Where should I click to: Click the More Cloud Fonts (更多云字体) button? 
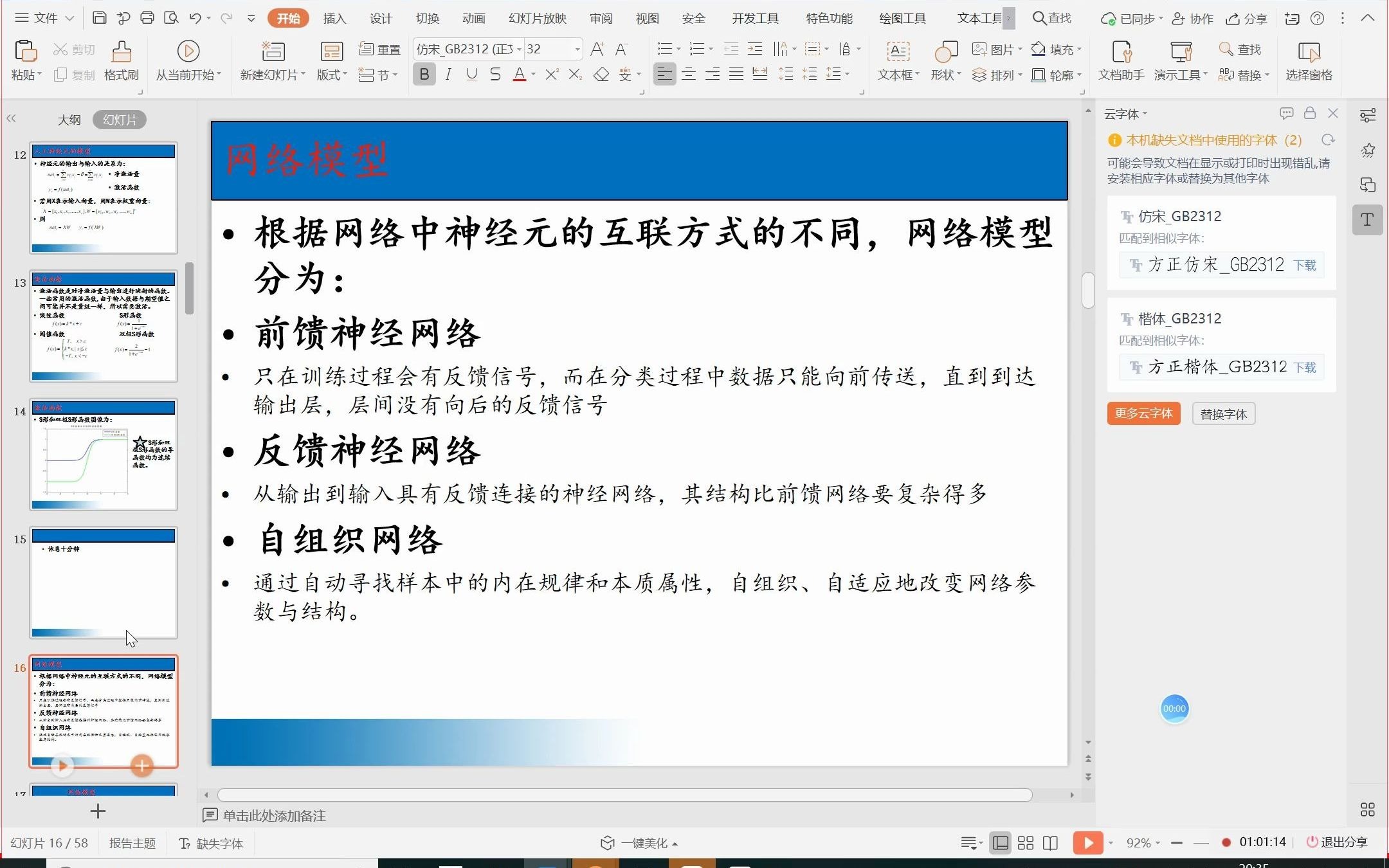click(x=1143, y=413)
